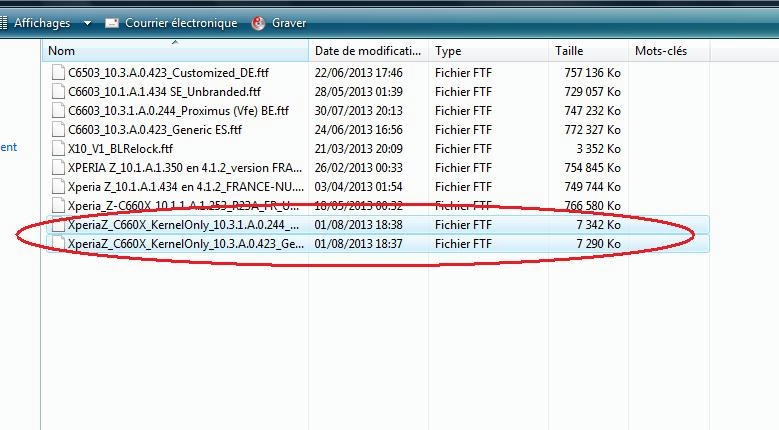Click the date 03/04/2013 01:54

(x=359, y=187)
